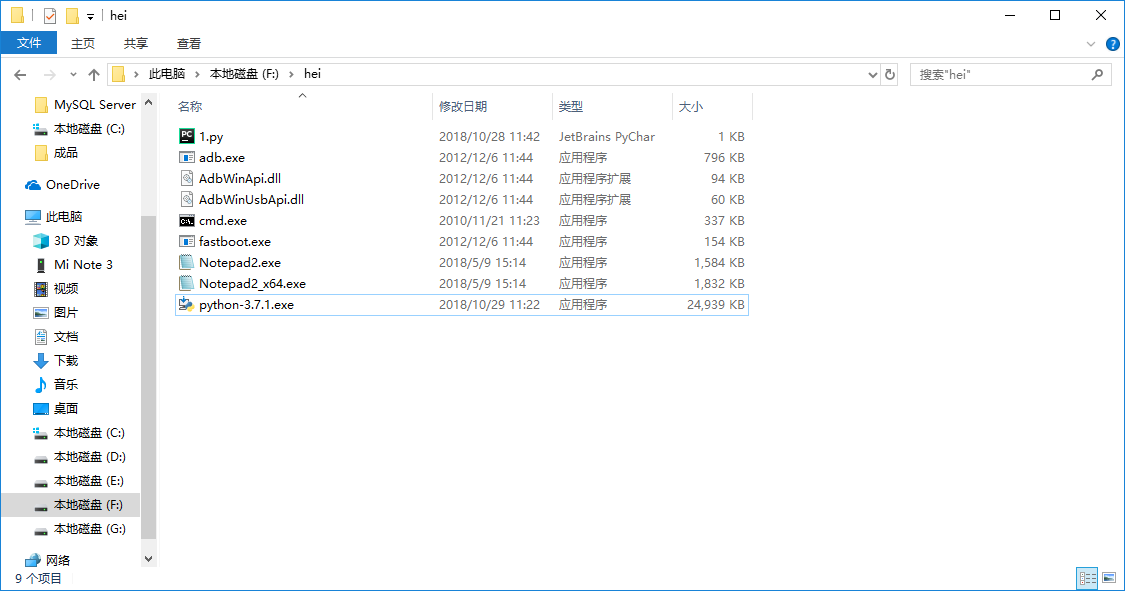
Task: Select the file name cmd.exe
Action: coord(222,221)
